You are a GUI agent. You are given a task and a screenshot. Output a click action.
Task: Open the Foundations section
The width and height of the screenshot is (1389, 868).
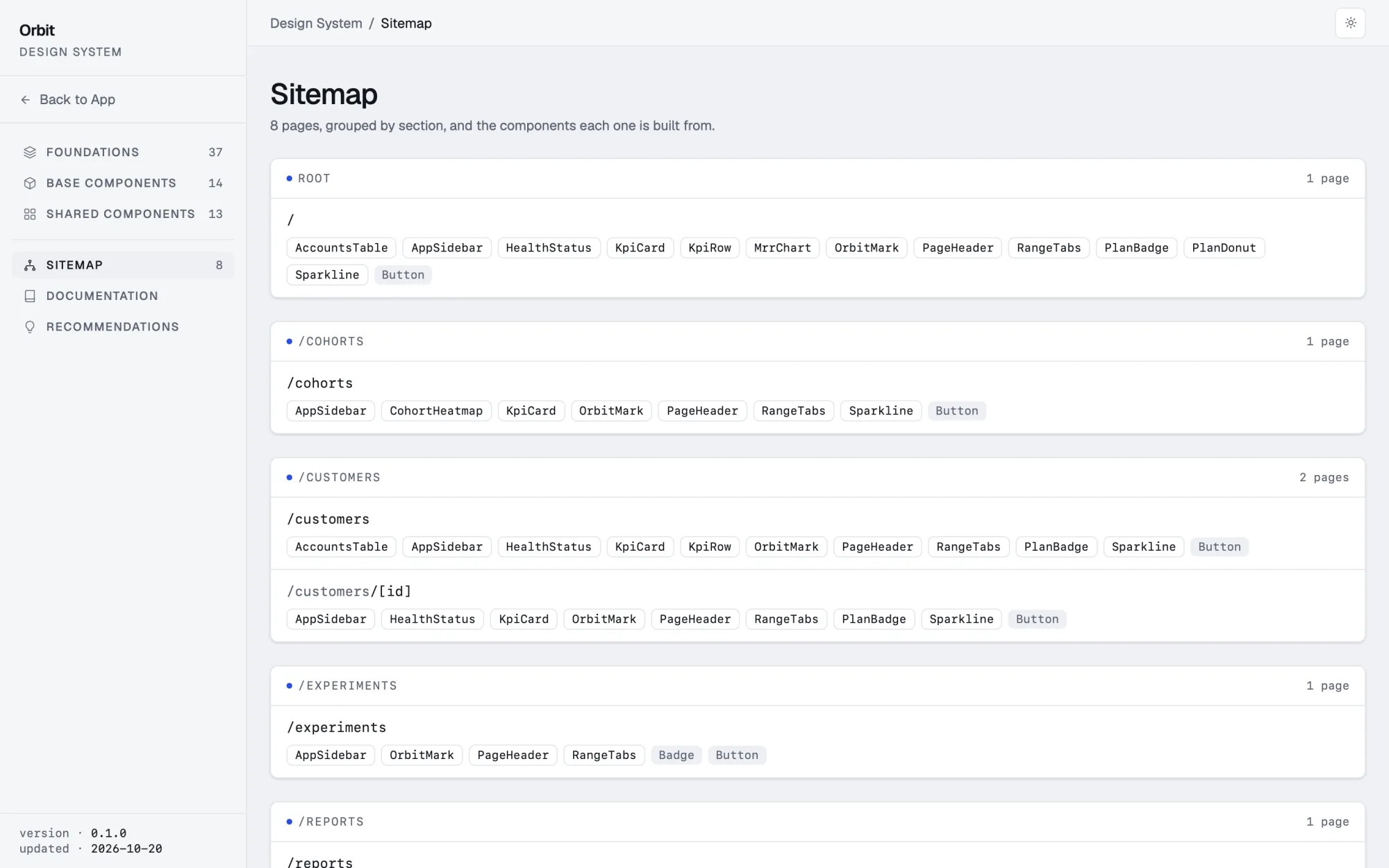[x=123, y=152]
